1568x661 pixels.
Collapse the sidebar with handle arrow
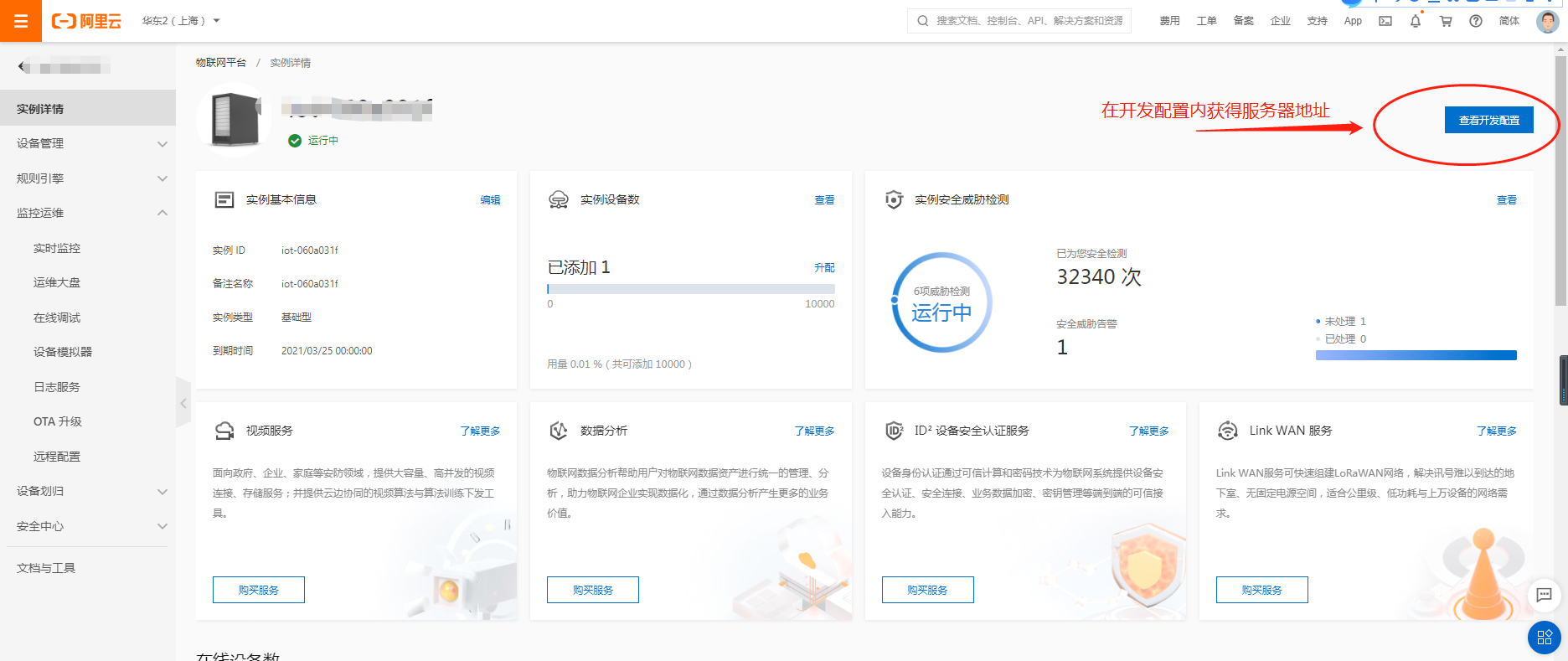point(183,403)
